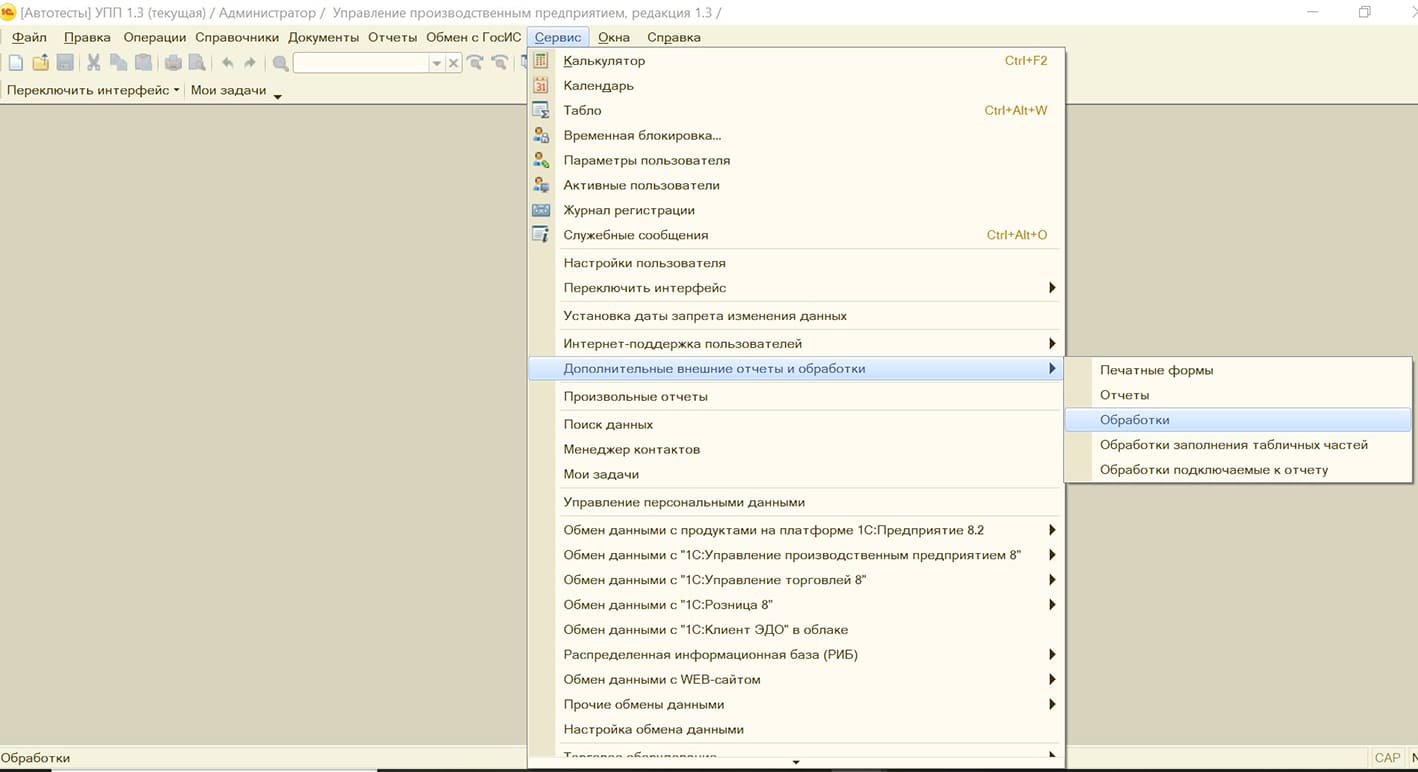This screenshot has width=1418, height=772.
Task: Click the Параметры пользователя icon
Action: 541,161
